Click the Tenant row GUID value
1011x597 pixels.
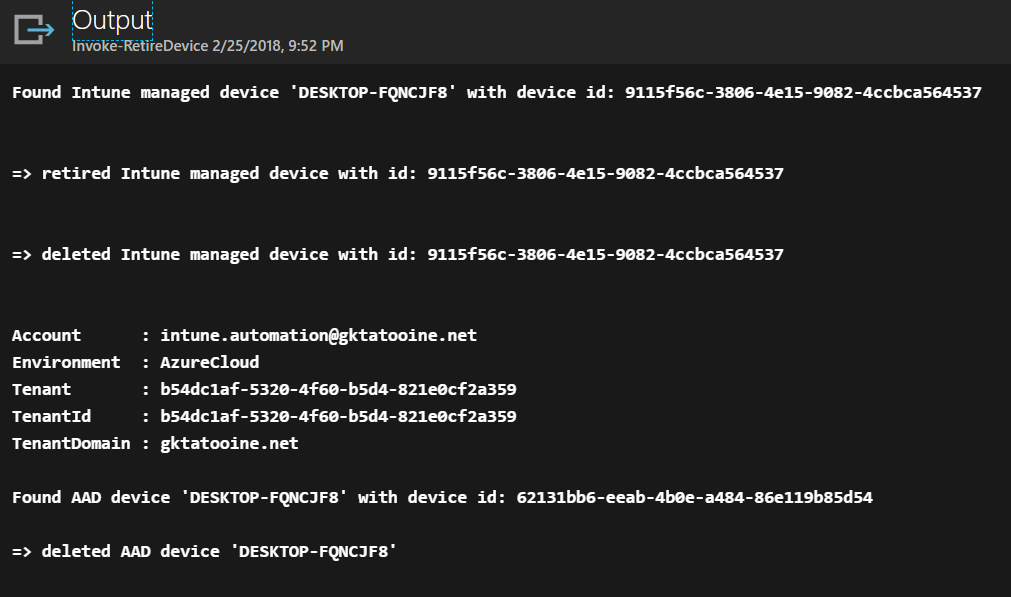coord(338,390)
